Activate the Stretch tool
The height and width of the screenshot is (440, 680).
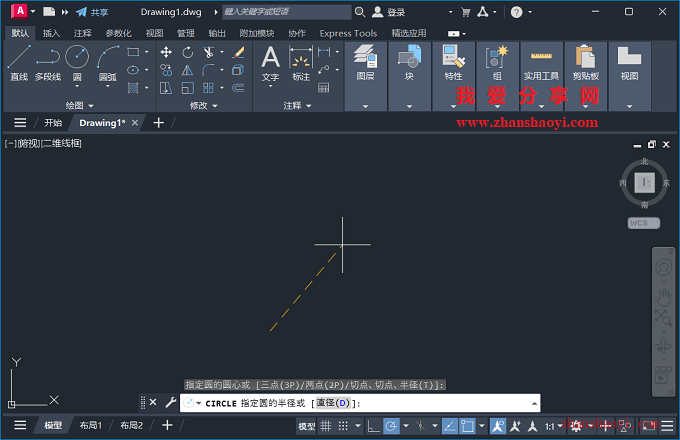(x=166, y=88)
